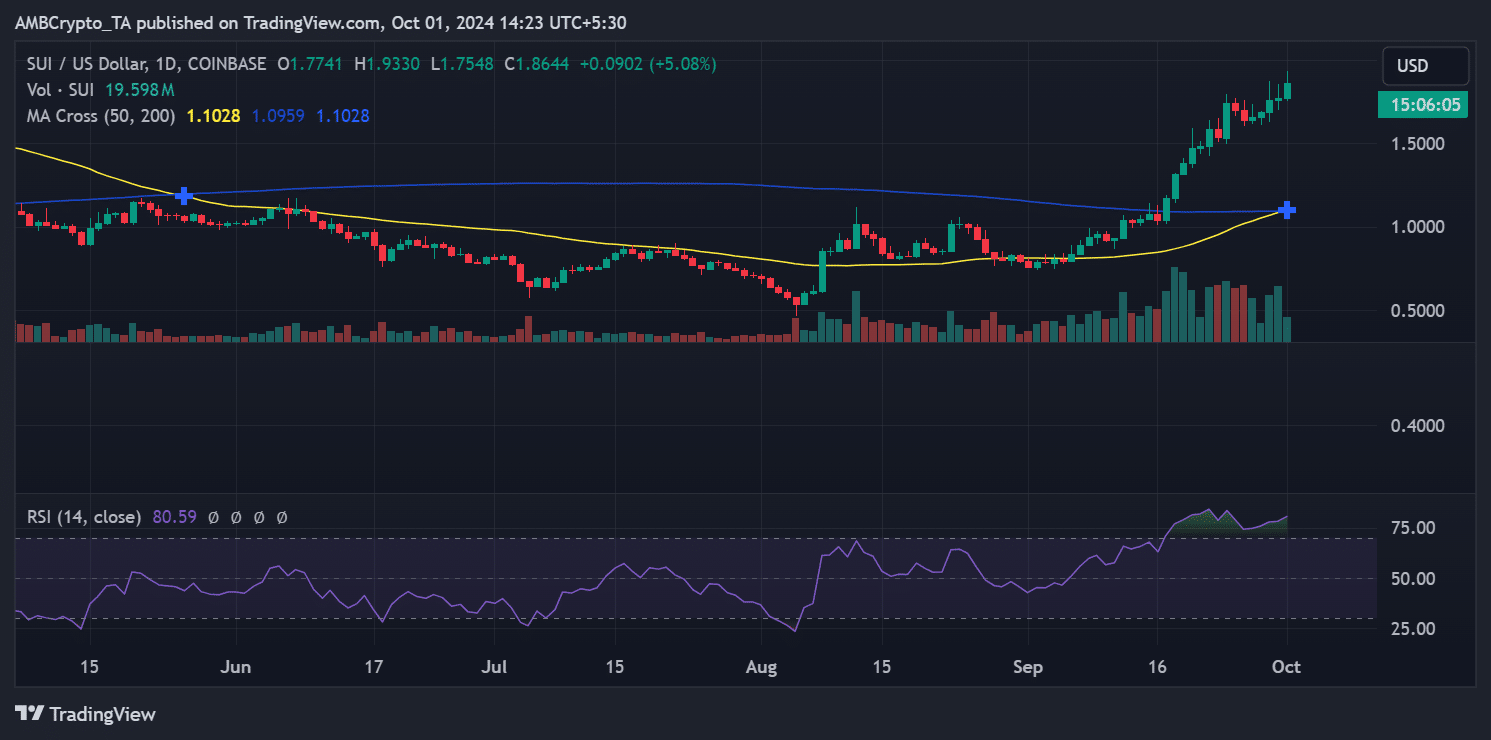The width and height of the screenshot is (1491, 740).
Task: Click the 17 date axis label
Action: [x=375, y=667]
